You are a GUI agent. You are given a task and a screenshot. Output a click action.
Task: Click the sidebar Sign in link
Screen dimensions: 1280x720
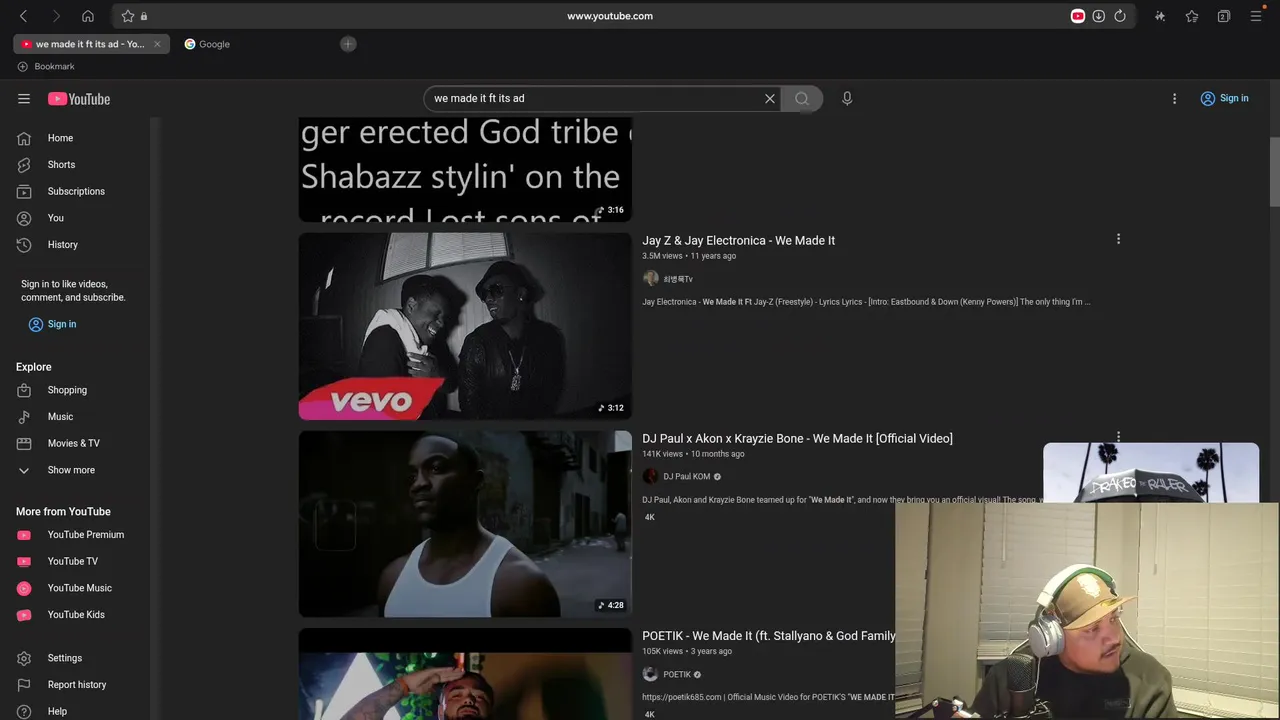pyautogui.click(x=52, y=324)
